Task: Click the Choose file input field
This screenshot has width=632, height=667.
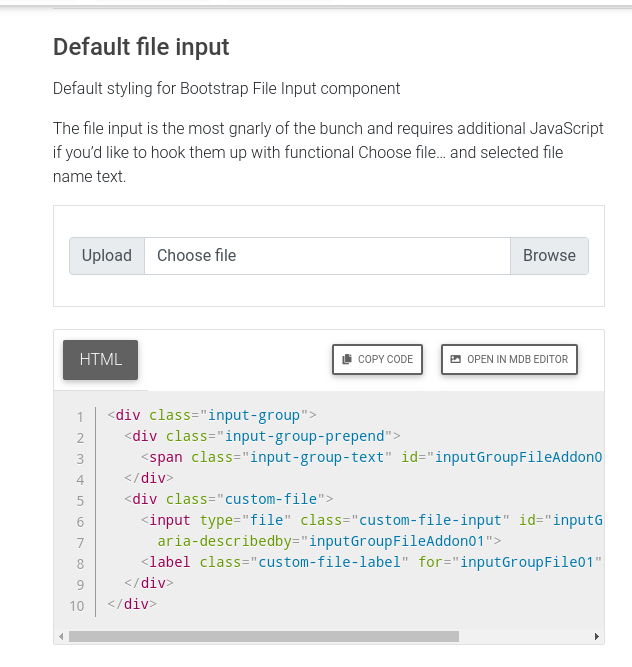Action: (x=327, y=256)
